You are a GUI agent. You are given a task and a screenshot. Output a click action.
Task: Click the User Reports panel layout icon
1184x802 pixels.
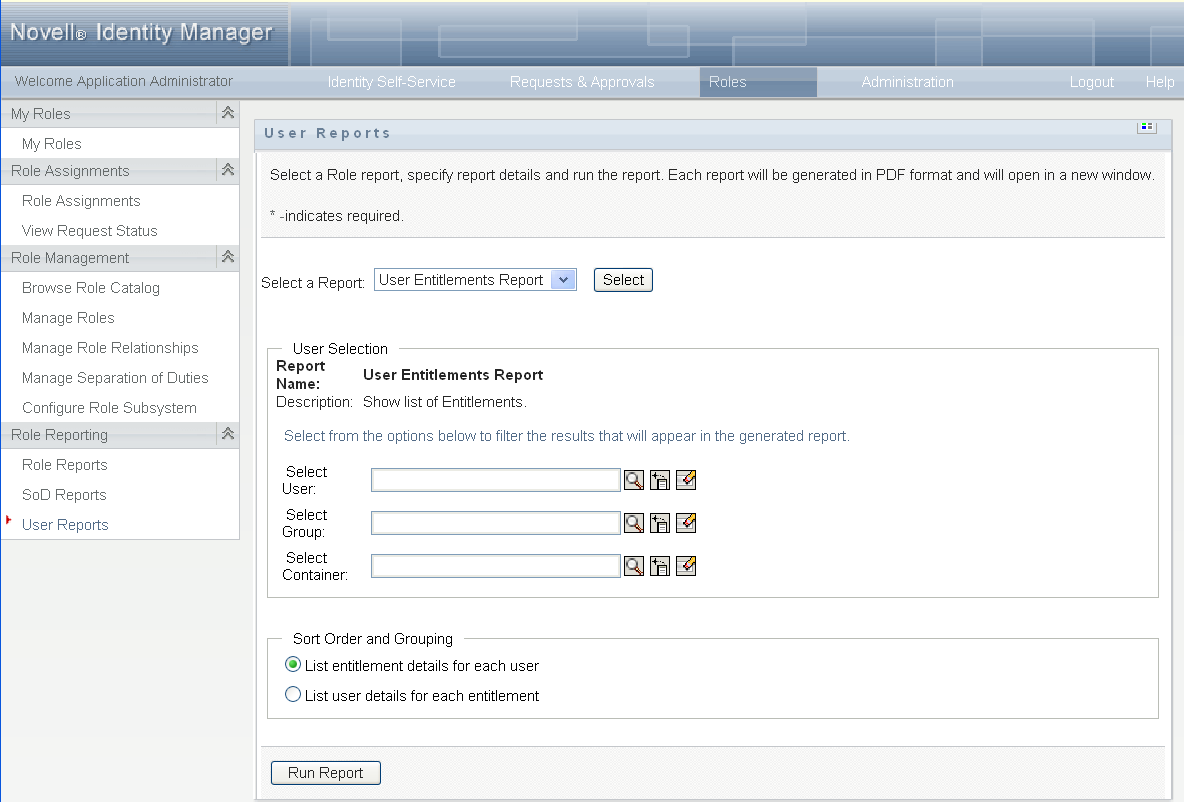coord(1146,128)
